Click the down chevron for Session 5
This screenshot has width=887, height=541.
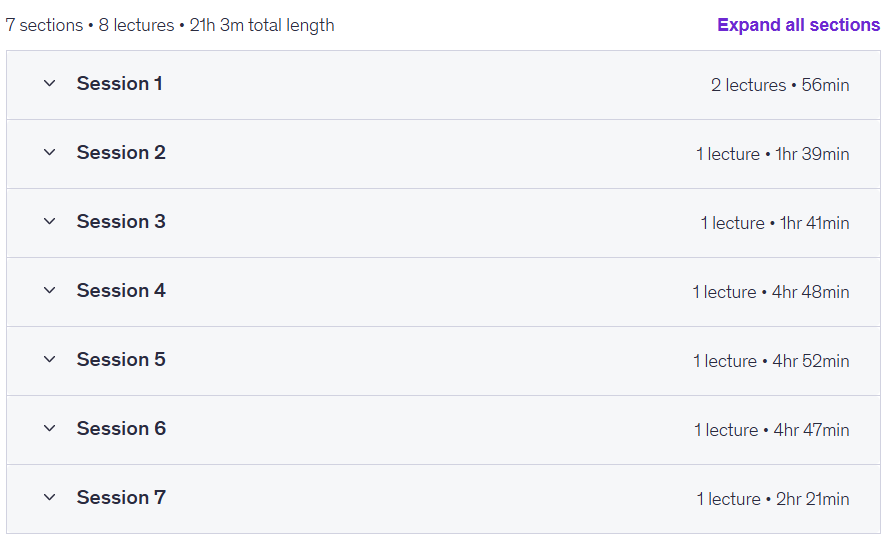(x=50, y=360)
